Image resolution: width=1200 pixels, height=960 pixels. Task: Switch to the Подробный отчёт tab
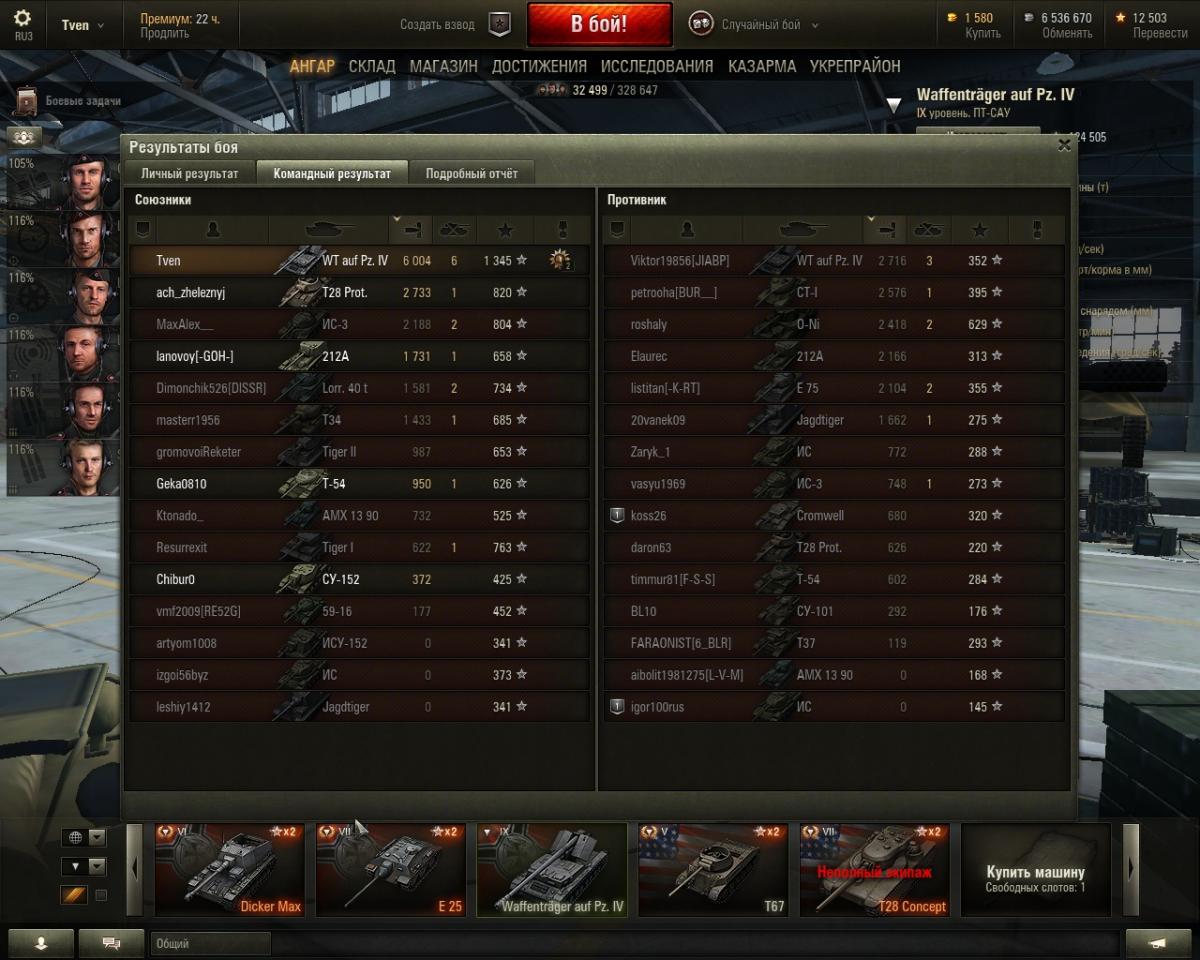click(x=472, y=173)
